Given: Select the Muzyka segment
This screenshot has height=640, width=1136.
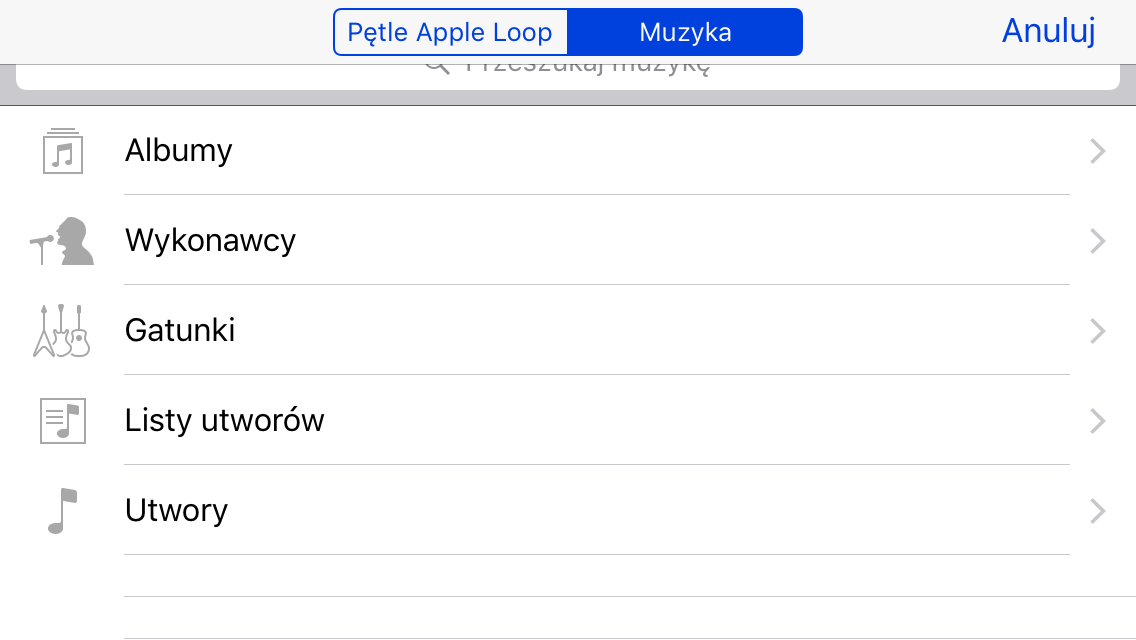Looking at the screenshot, I should tap(685, 32).
